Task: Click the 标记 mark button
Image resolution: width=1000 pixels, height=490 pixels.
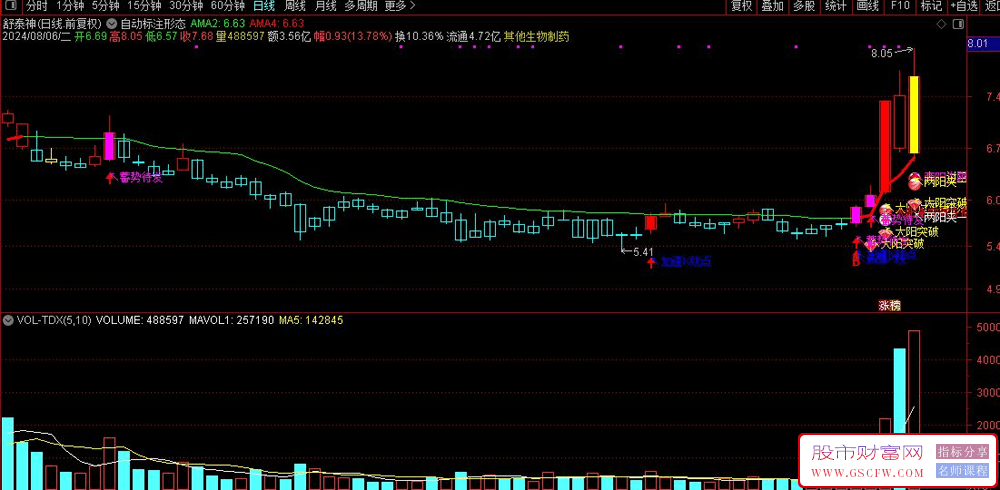Action: click(931, 6)
